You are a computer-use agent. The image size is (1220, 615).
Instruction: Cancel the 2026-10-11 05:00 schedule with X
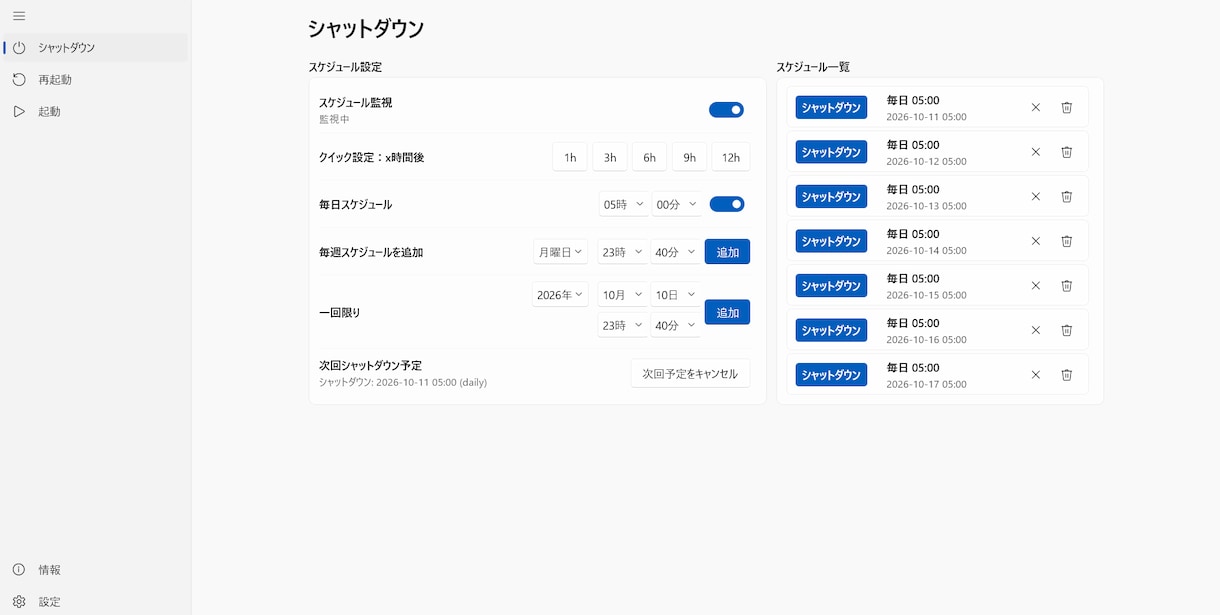tap(1036, 107)
